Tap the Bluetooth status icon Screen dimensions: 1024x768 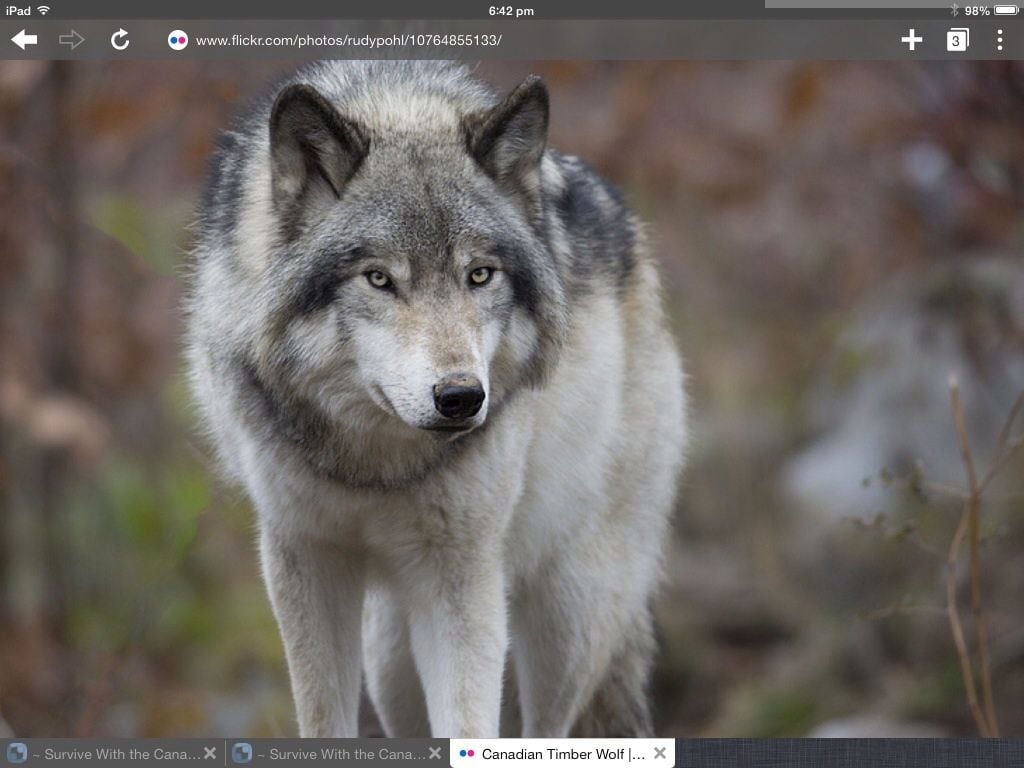click(x=954, y=10)
